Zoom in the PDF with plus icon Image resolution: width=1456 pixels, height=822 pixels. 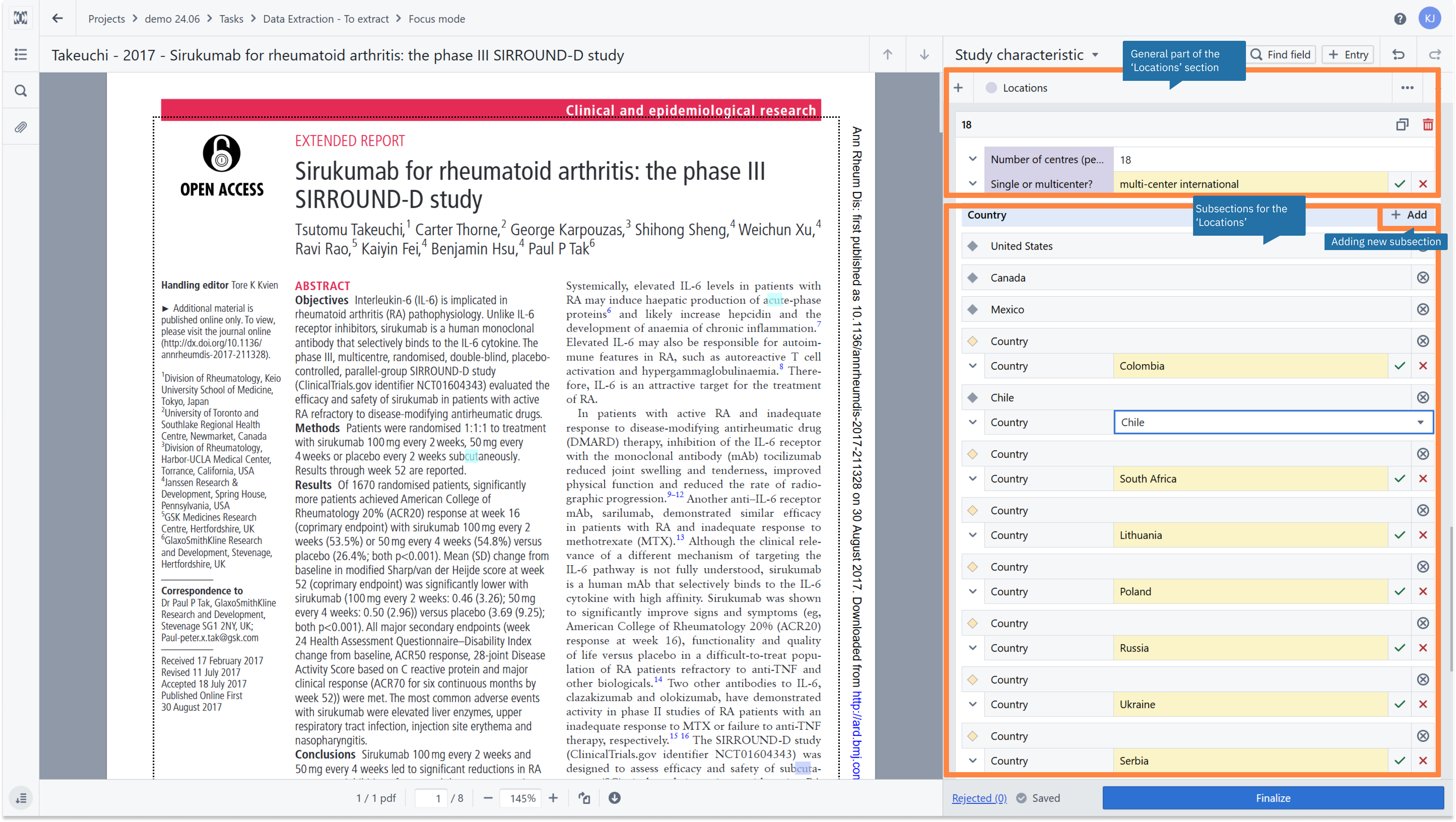[x=553, y=798]
